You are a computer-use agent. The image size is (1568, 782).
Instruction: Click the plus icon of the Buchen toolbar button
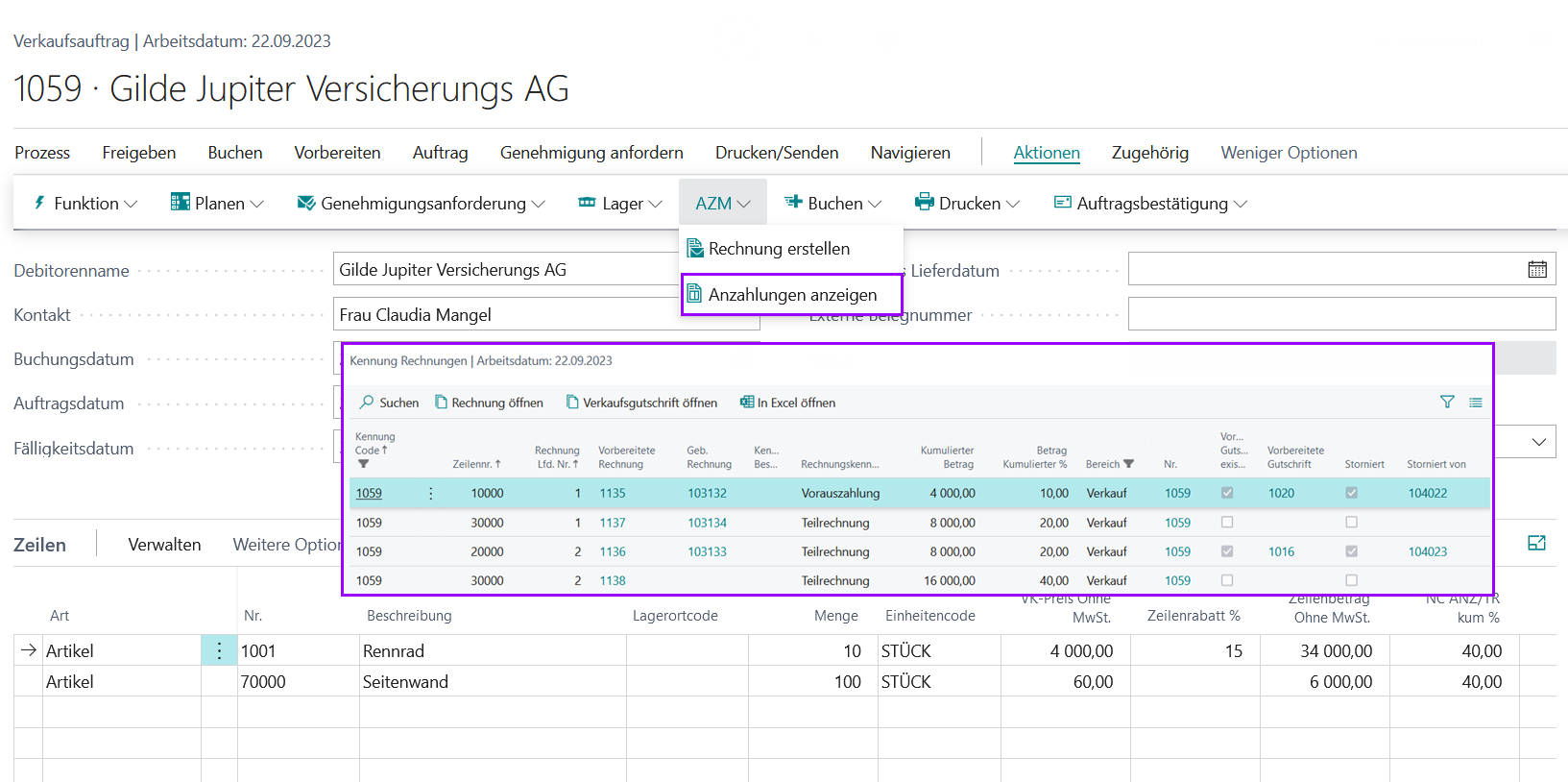[x=793, y=202]
